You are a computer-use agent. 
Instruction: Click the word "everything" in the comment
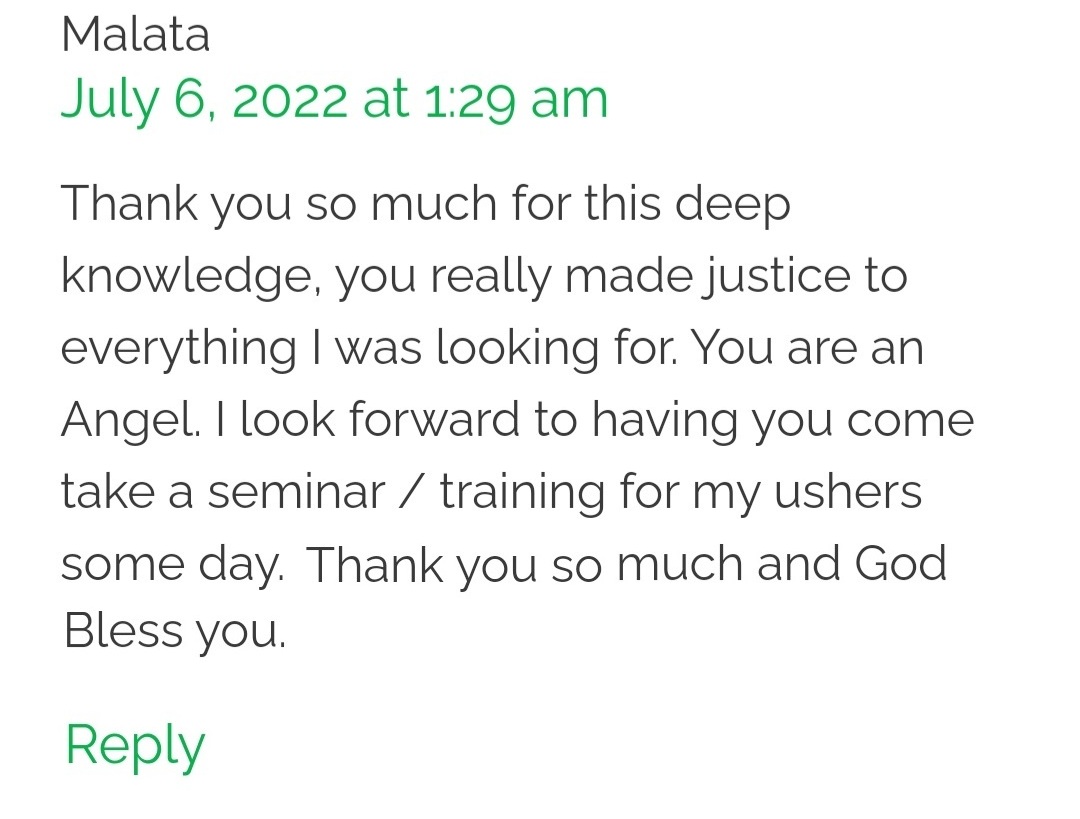pyautogui.click(x=179, y=349)
